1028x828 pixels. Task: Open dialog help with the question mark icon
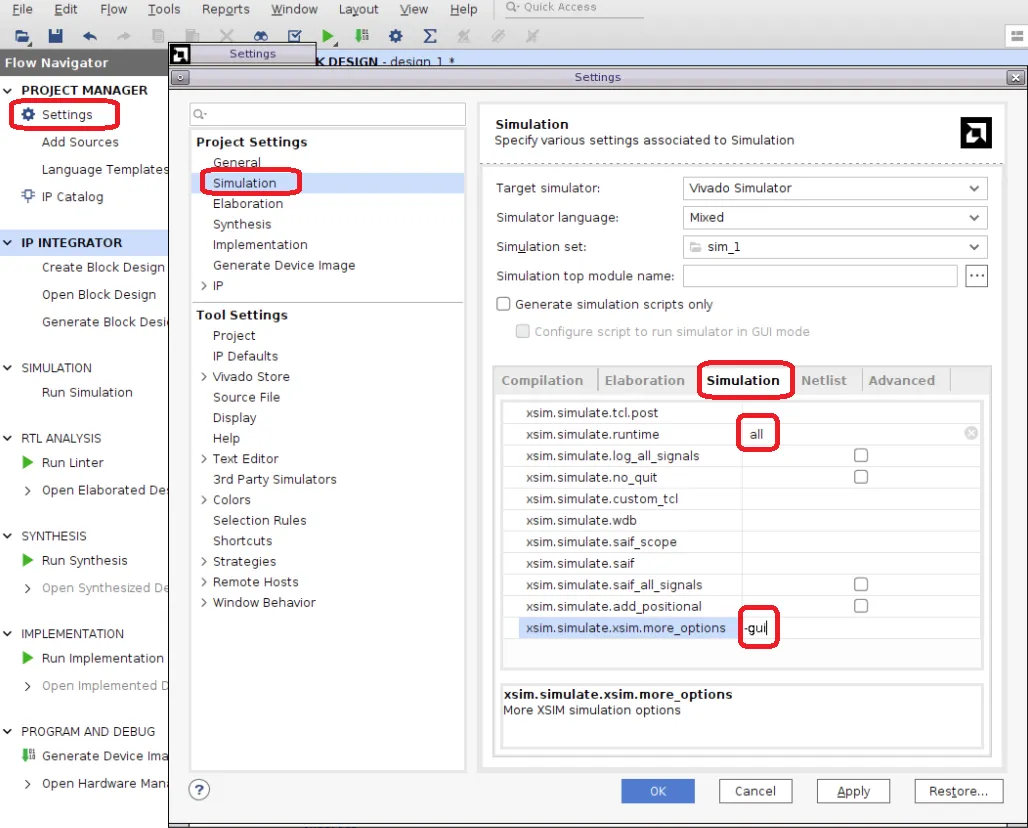click(x=199, y=790)
